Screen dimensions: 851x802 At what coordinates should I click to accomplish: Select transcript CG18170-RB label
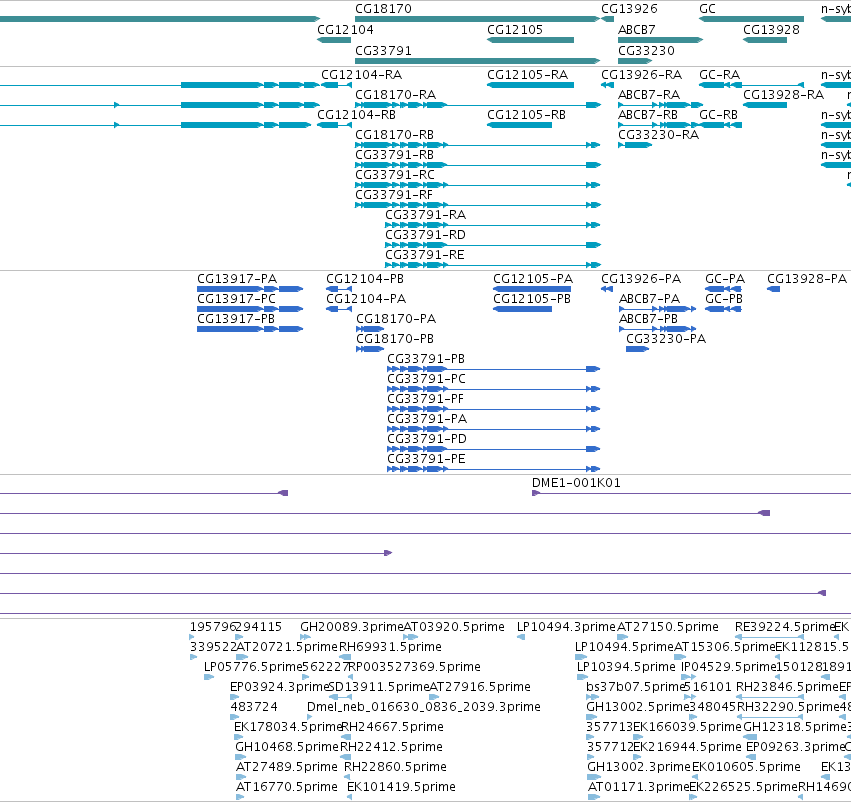tap(395, 135)
